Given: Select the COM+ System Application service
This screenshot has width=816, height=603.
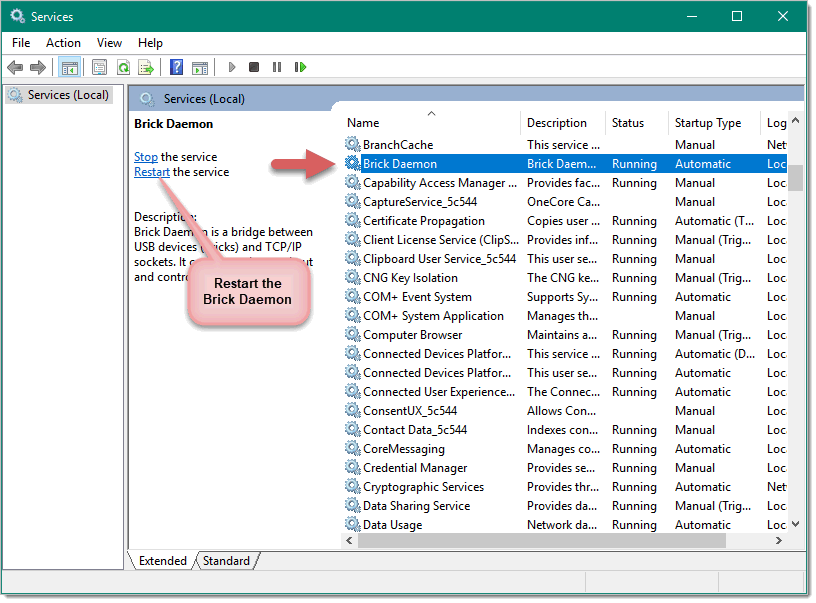Looking at the screenshot, I should point(434,315).
